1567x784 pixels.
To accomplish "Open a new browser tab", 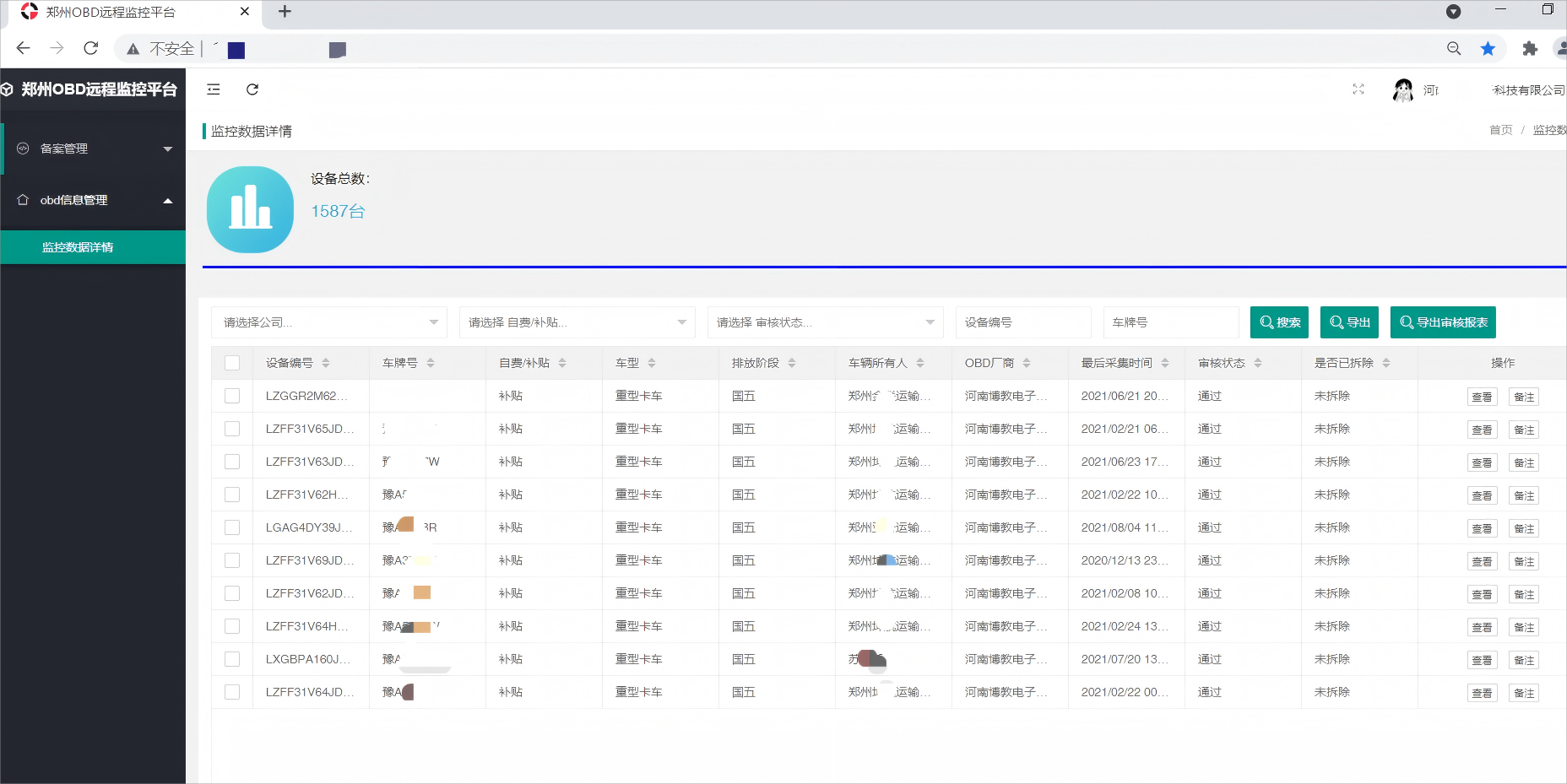I will tap(285, 12).
